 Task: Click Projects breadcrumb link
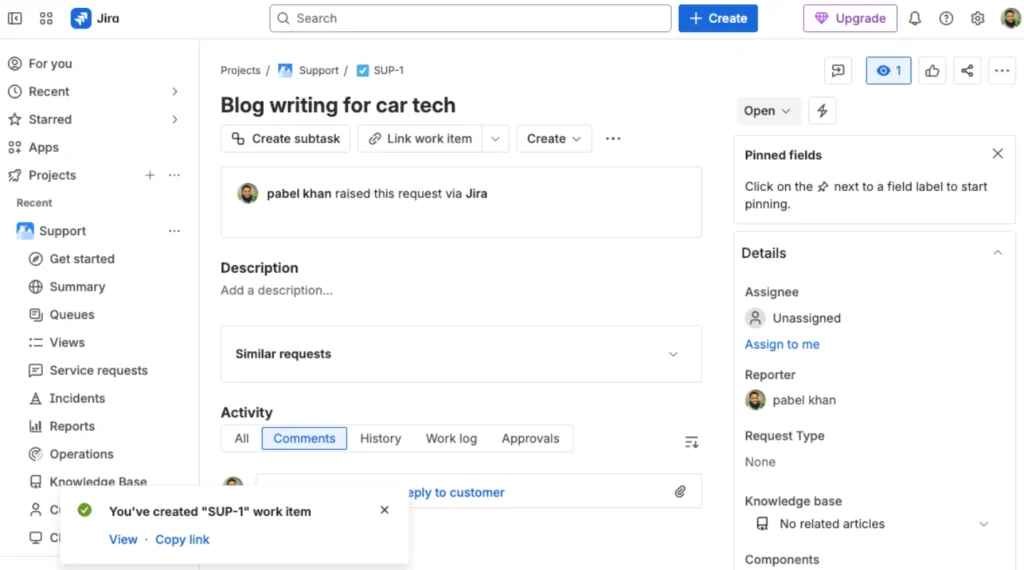coord(240,71)
